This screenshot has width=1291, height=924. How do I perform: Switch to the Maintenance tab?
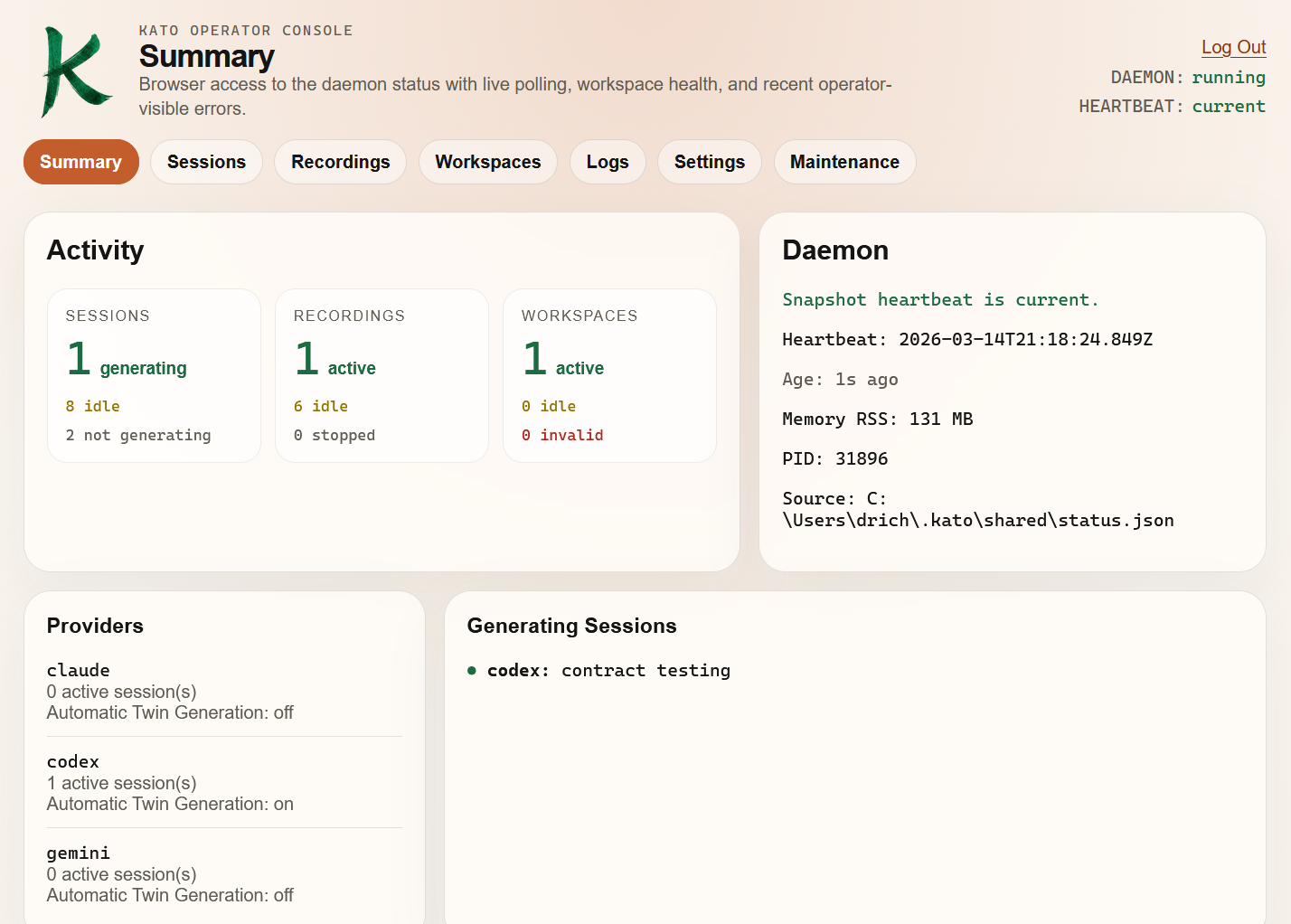[x=844, y=162]
